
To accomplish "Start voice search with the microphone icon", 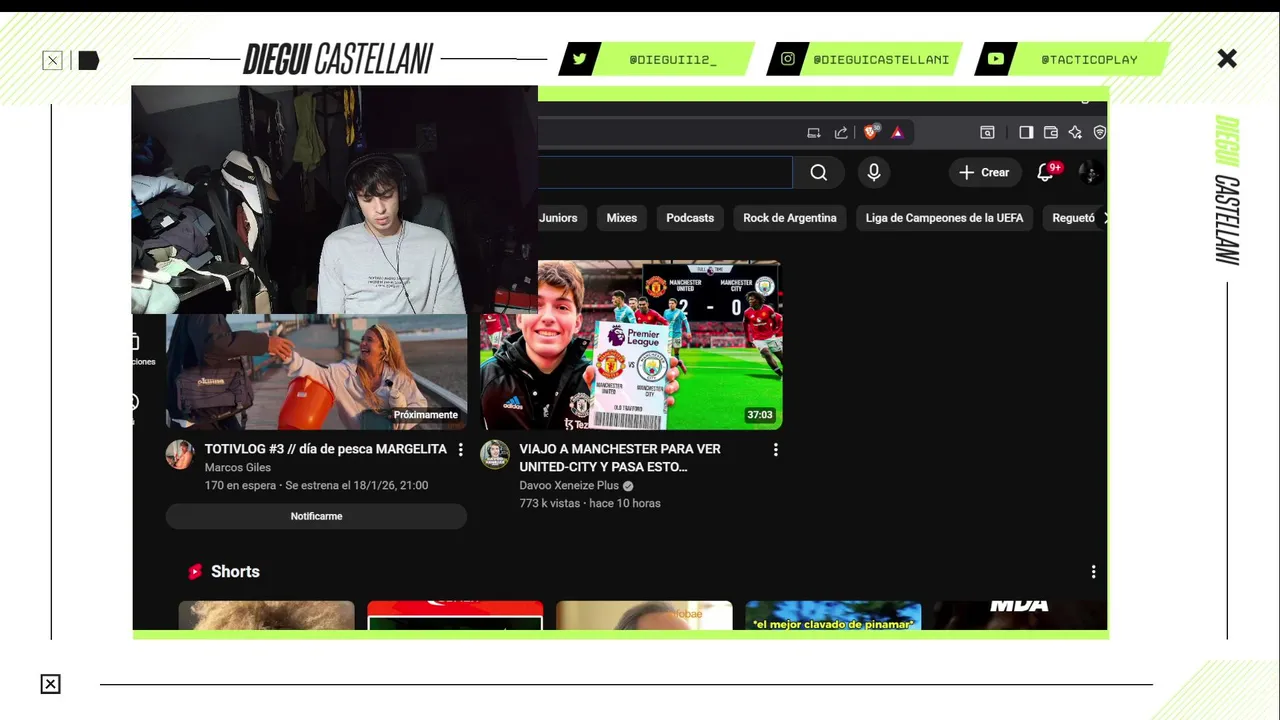I will tap(874, 173).
